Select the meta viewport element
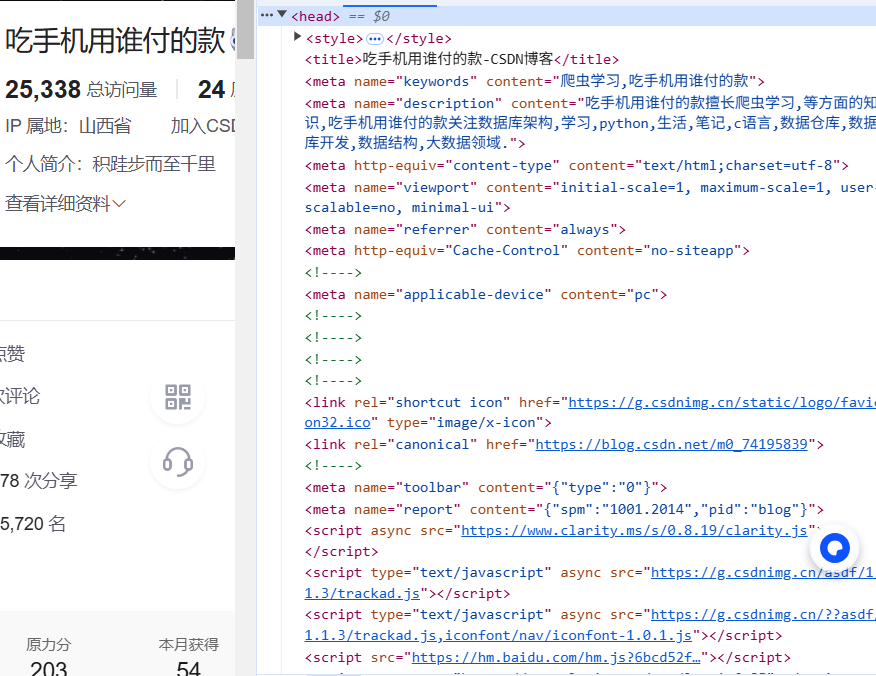The image size is (876, 676). (x=590, y=197)
